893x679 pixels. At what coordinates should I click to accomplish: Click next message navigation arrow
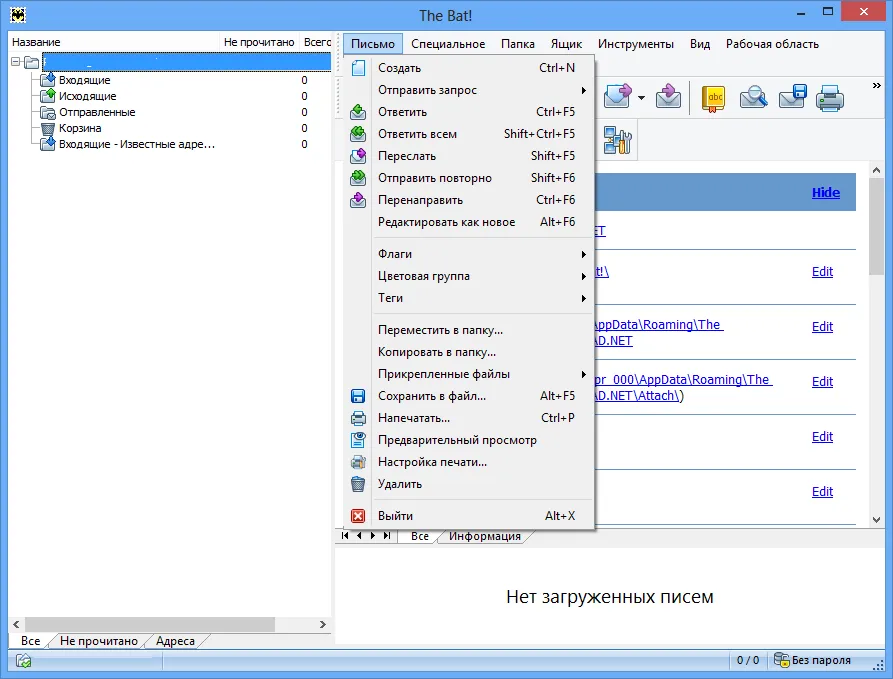tap(372, 535)
